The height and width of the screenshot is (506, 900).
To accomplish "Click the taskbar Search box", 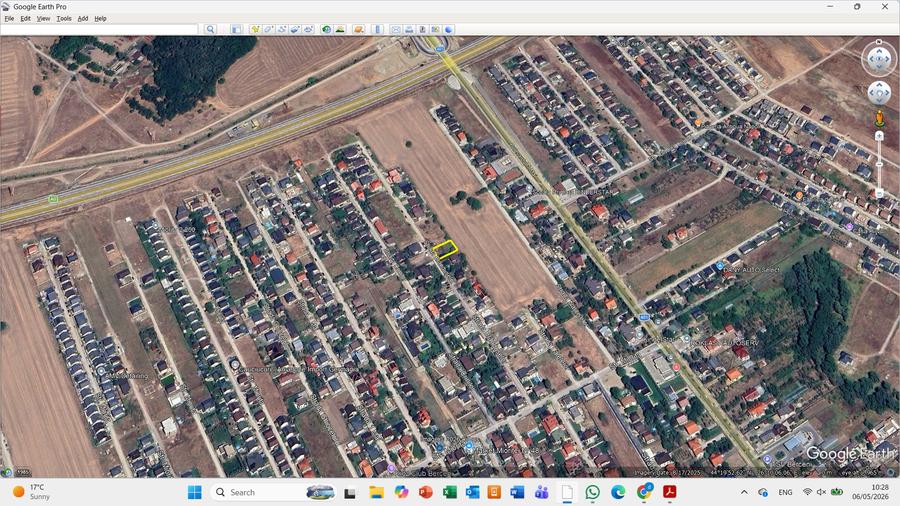I will click(x=274, y=492).
